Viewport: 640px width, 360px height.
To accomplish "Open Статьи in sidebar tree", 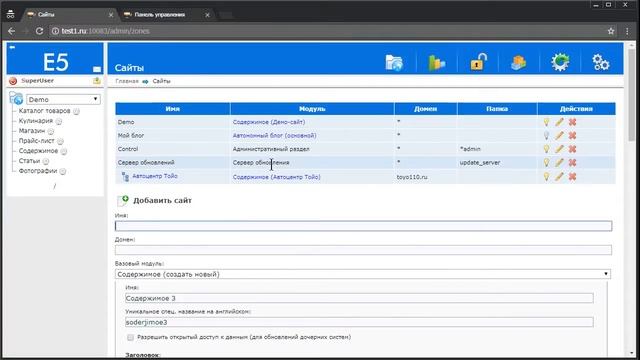I will (x=29, y=161).
